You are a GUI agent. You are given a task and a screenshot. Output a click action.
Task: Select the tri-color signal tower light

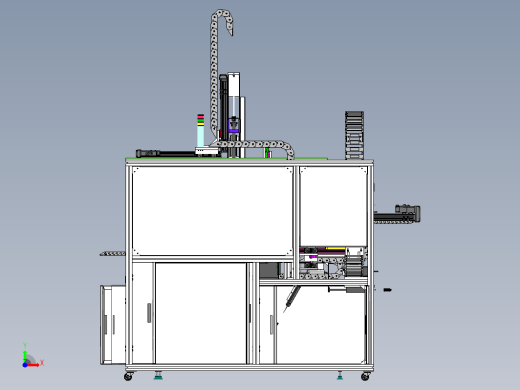tap(200, 131)
